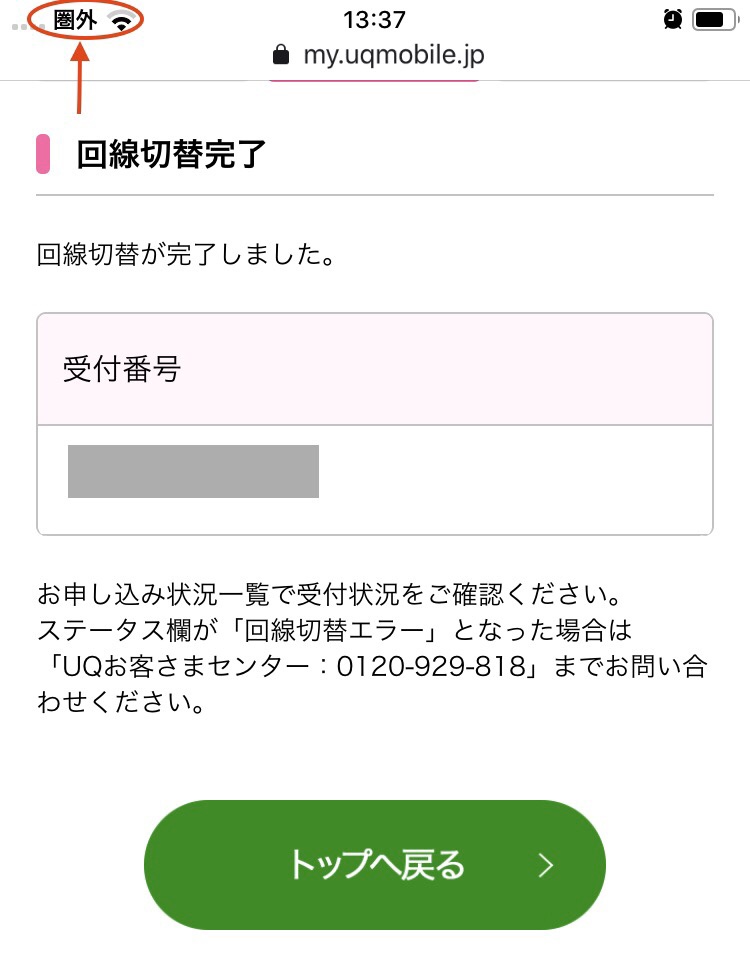Tap the 13:37 clock in status bar
This screenshot has width=750, height=966.
374,19
